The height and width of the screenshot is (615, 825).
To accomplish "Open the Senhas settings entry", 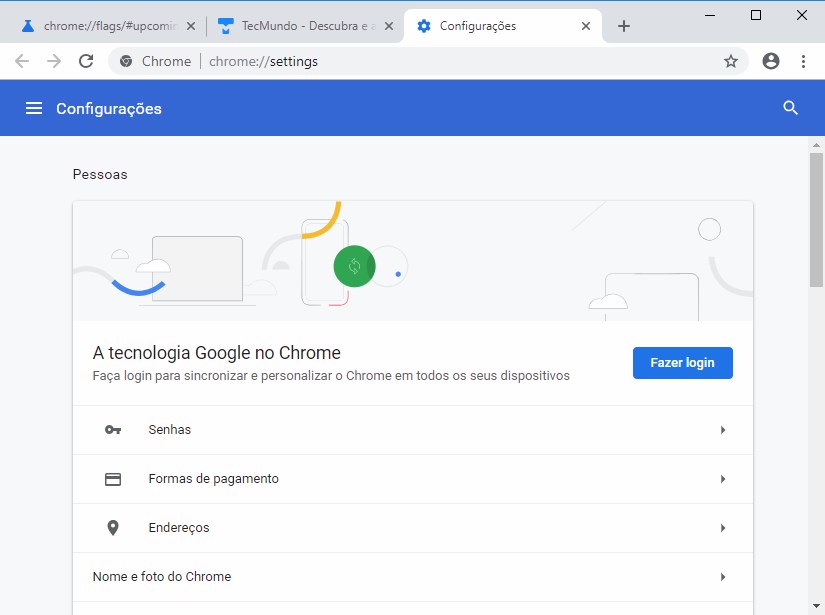I will pyautogui.click(x=413, y=430).
